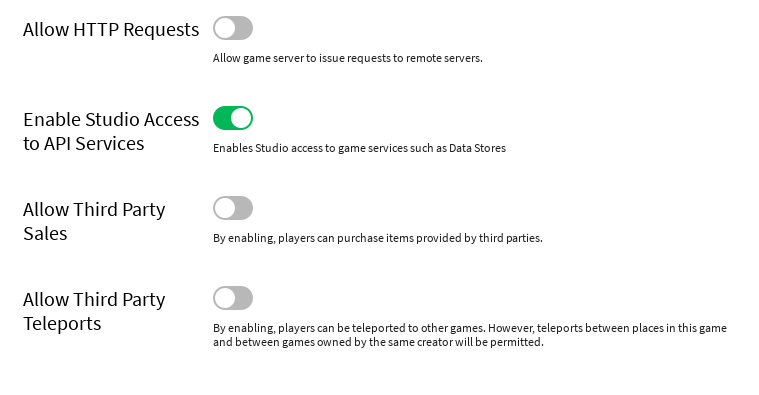Screen dimensions: 759x395
Task: Click description about requests to remote servers
Action: [x=348, y=58]
